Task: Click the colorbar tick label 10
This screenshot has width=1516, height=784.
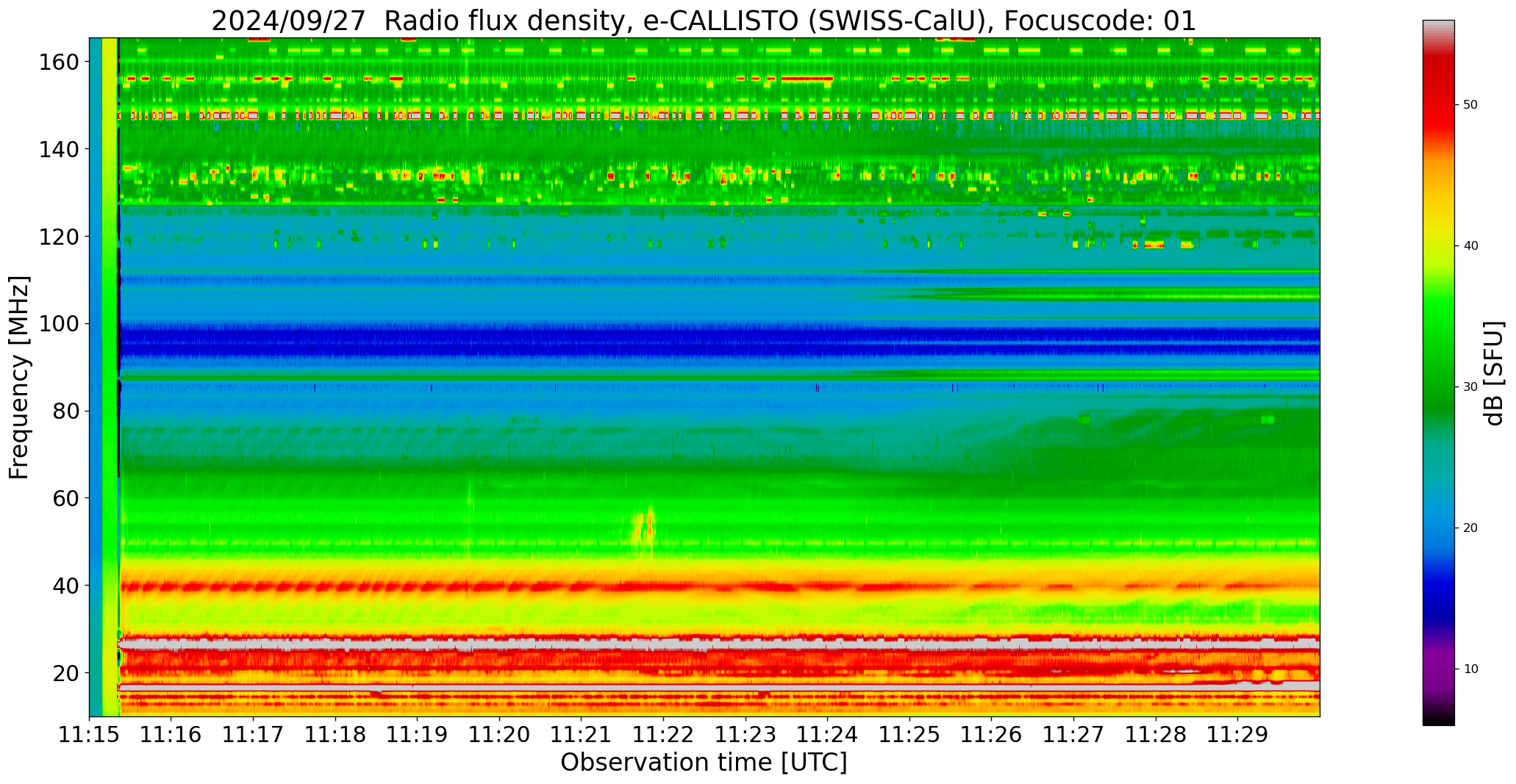Action: pyautogui.click(x=1470, y=669)
